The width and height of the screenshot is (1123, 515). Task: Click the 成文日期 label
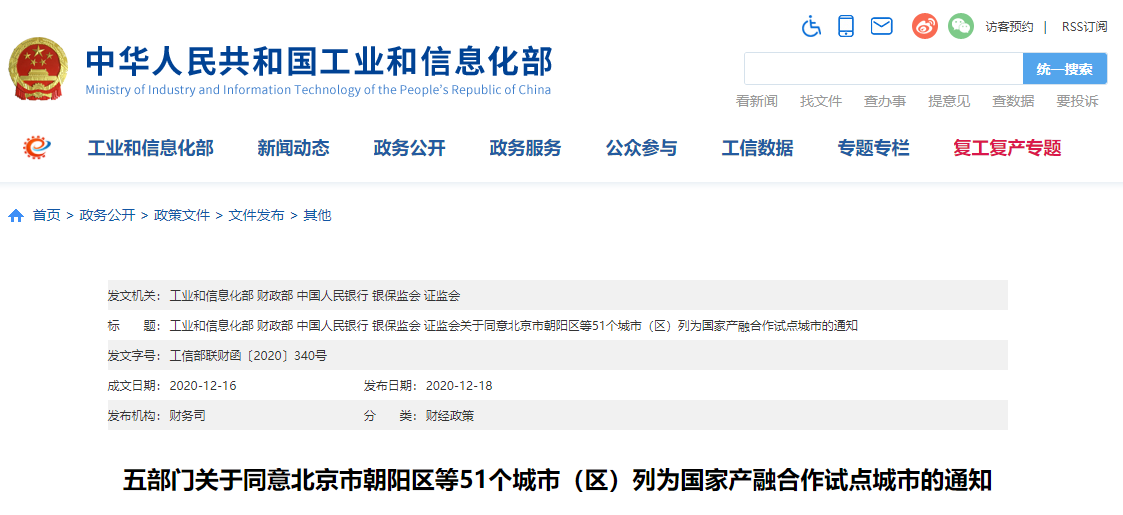pos(135,385)
